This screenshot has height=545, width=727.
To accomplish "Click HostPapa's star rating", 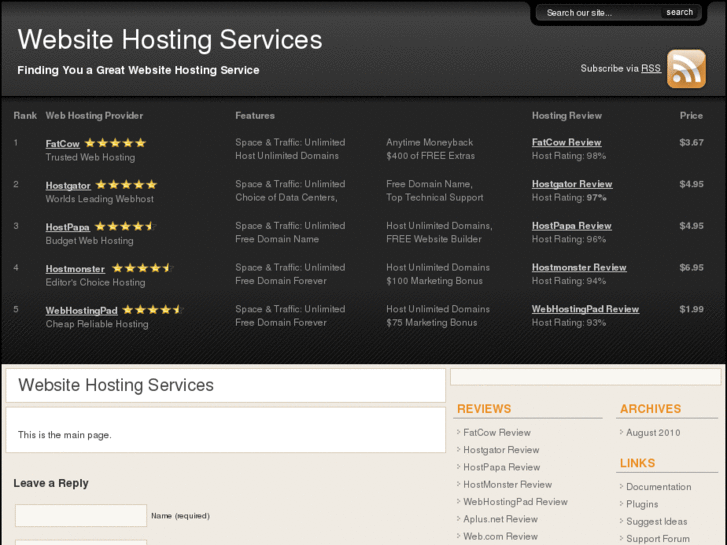I will 126,226.
